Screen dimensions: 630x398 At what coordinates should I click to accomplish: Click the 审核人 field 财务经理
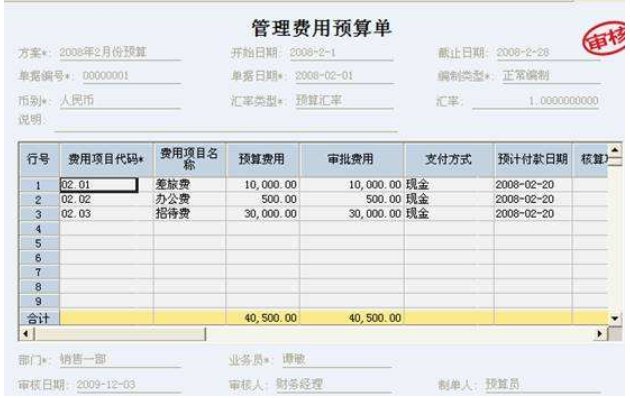333,385
